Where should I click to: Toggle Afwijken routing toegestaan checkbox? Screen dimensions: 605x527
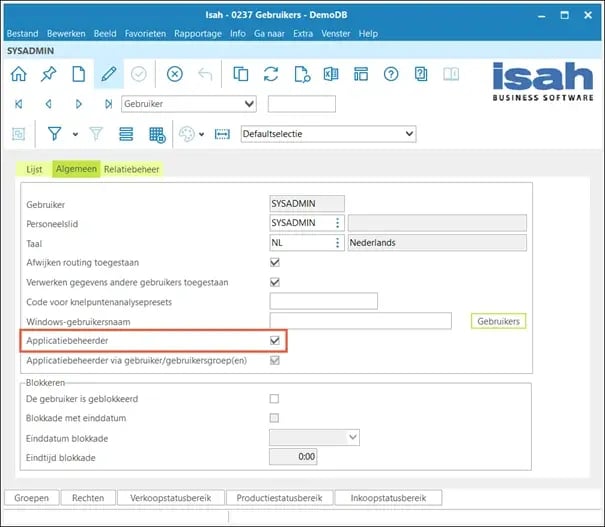pos(275,262)
